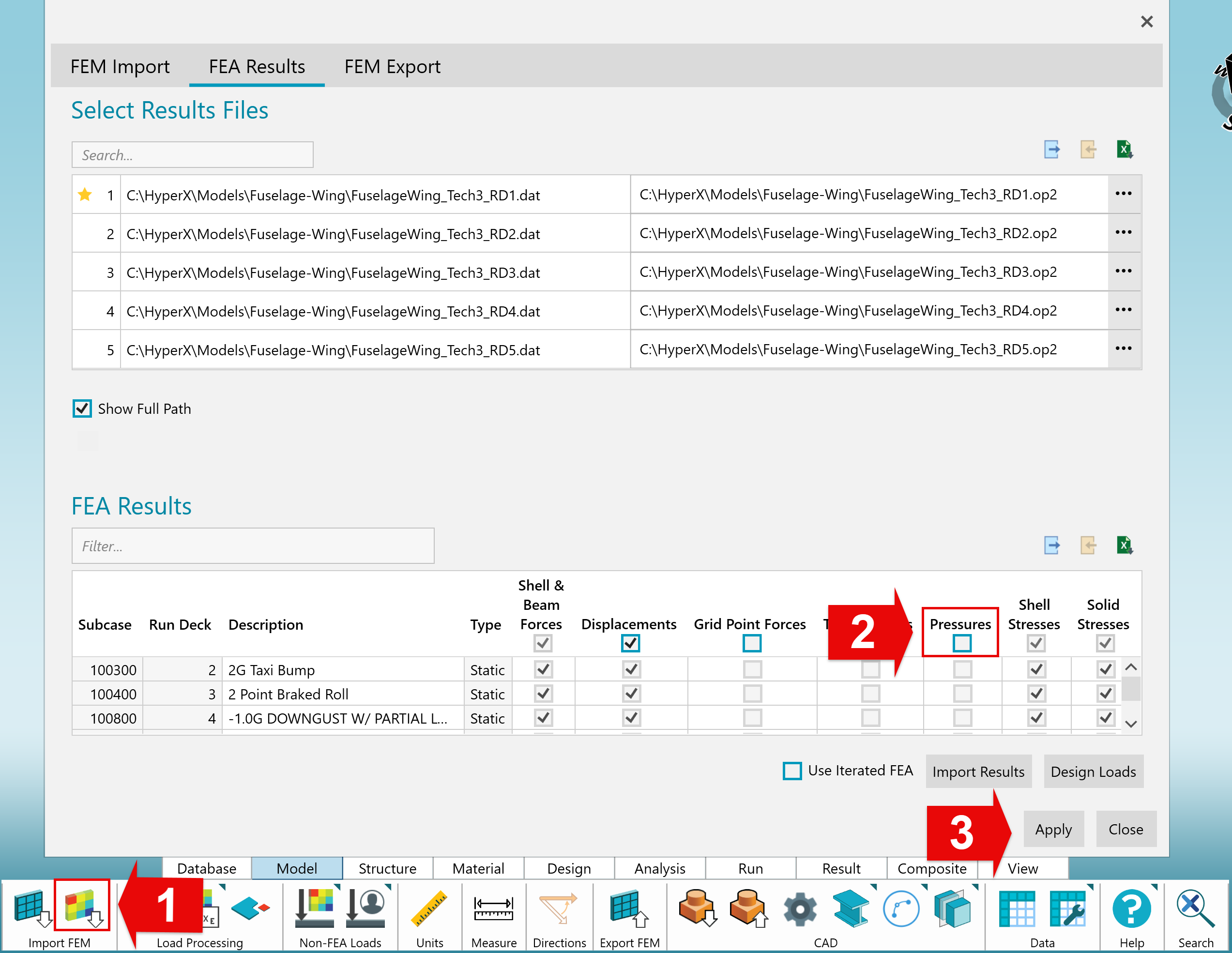
Task: Switch to the FEM Export tab
Action: point(392,66)
